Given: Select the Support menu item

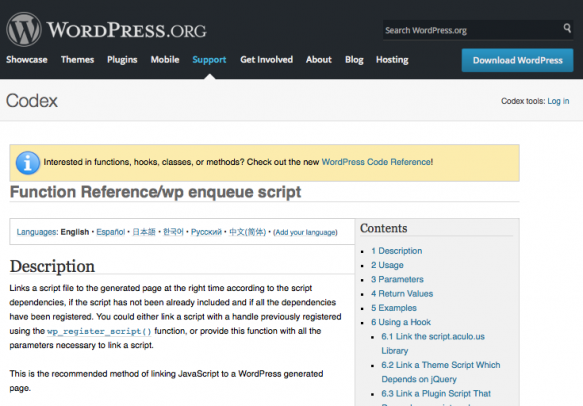Looking at the screenshot, I should click(209, 59).
